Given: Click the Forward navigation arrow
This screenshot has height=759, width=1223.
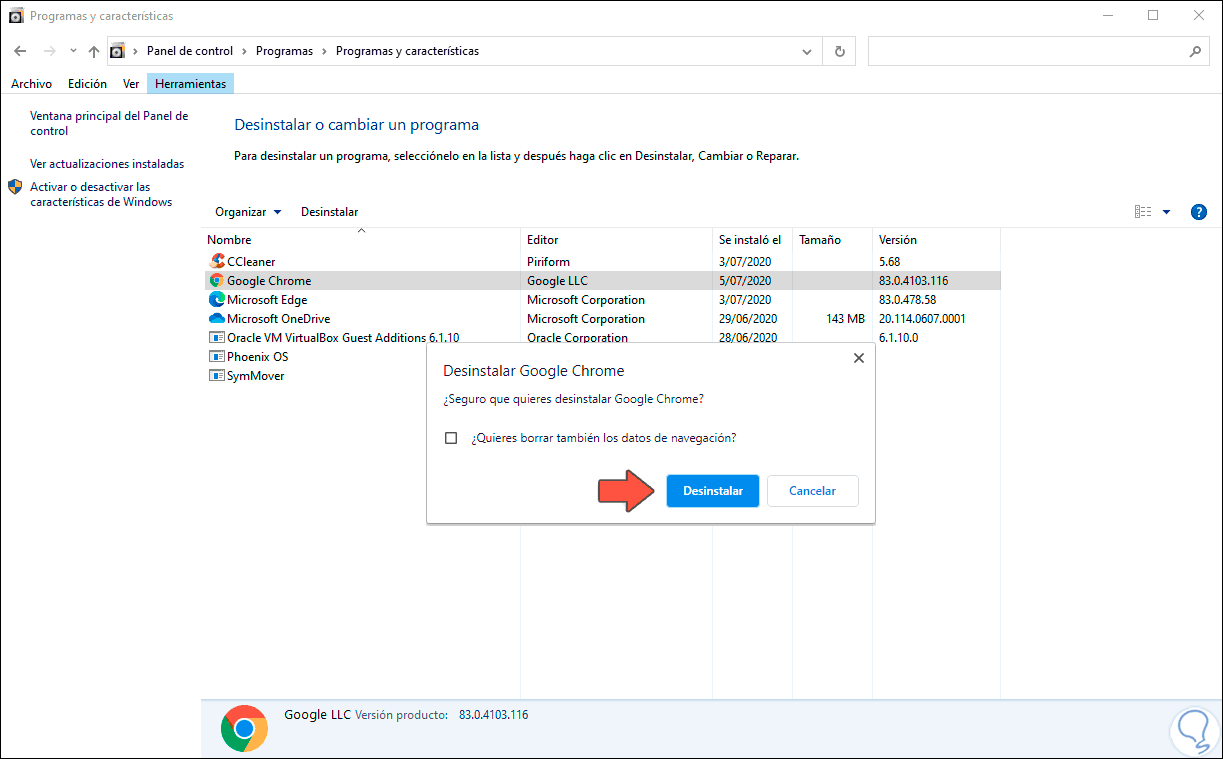Looking at the screenshot, I should [x=48, y=51].
